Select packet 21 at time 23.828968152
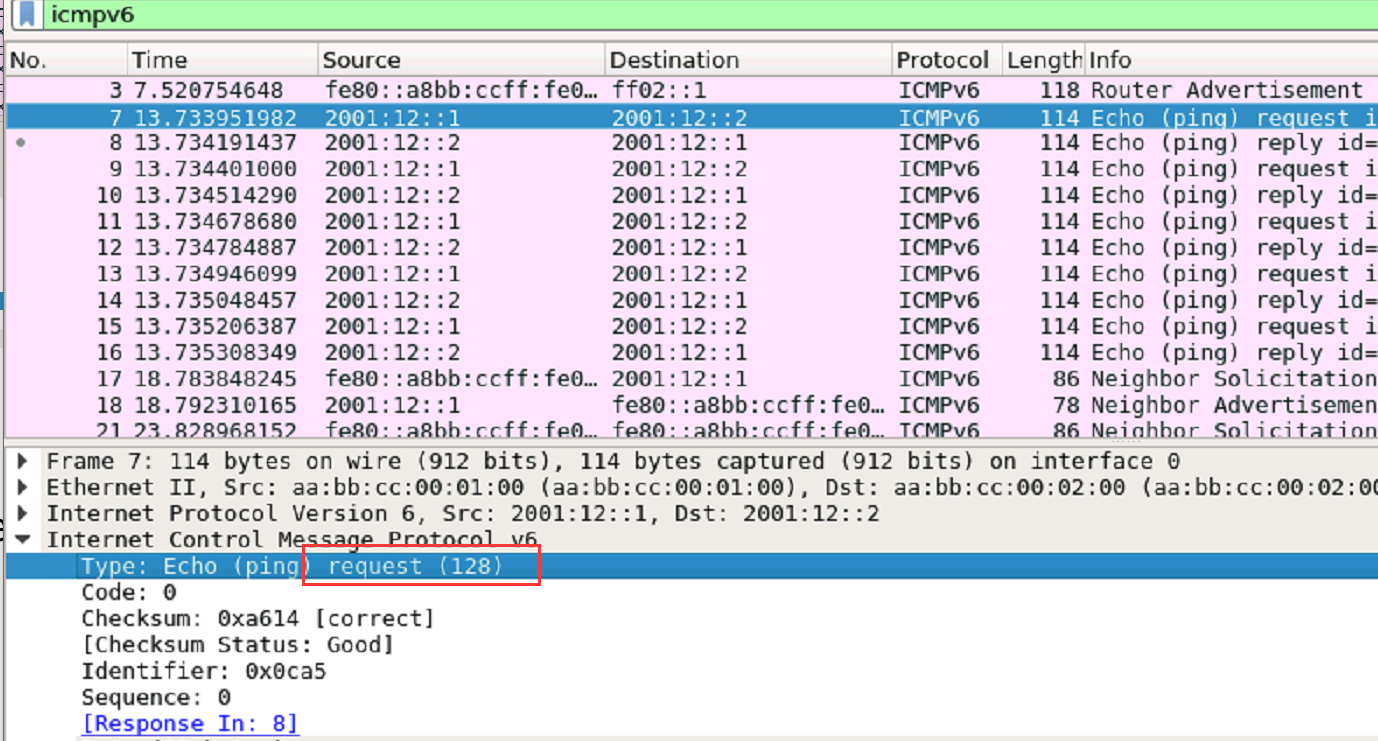 [x=692, y=429]
